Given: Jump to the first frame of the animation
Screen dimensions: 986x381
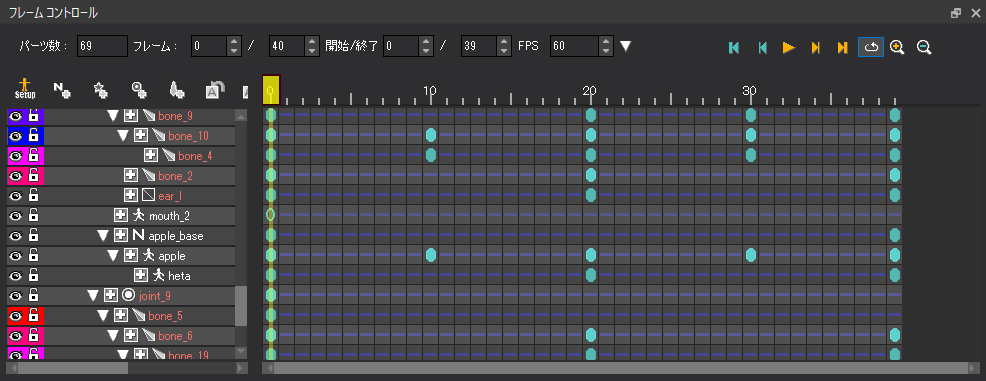Looking at the screenshot, I should pos(733,47).
